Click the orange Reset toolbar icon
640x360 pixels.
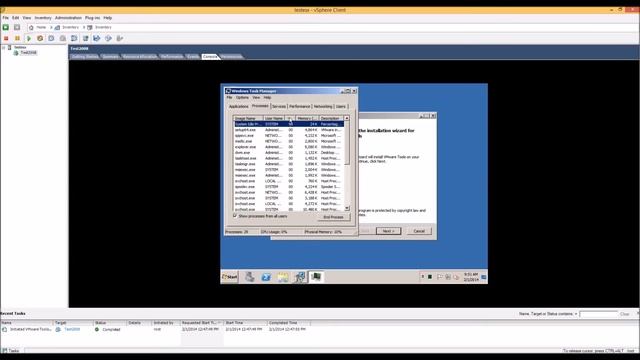40,38
